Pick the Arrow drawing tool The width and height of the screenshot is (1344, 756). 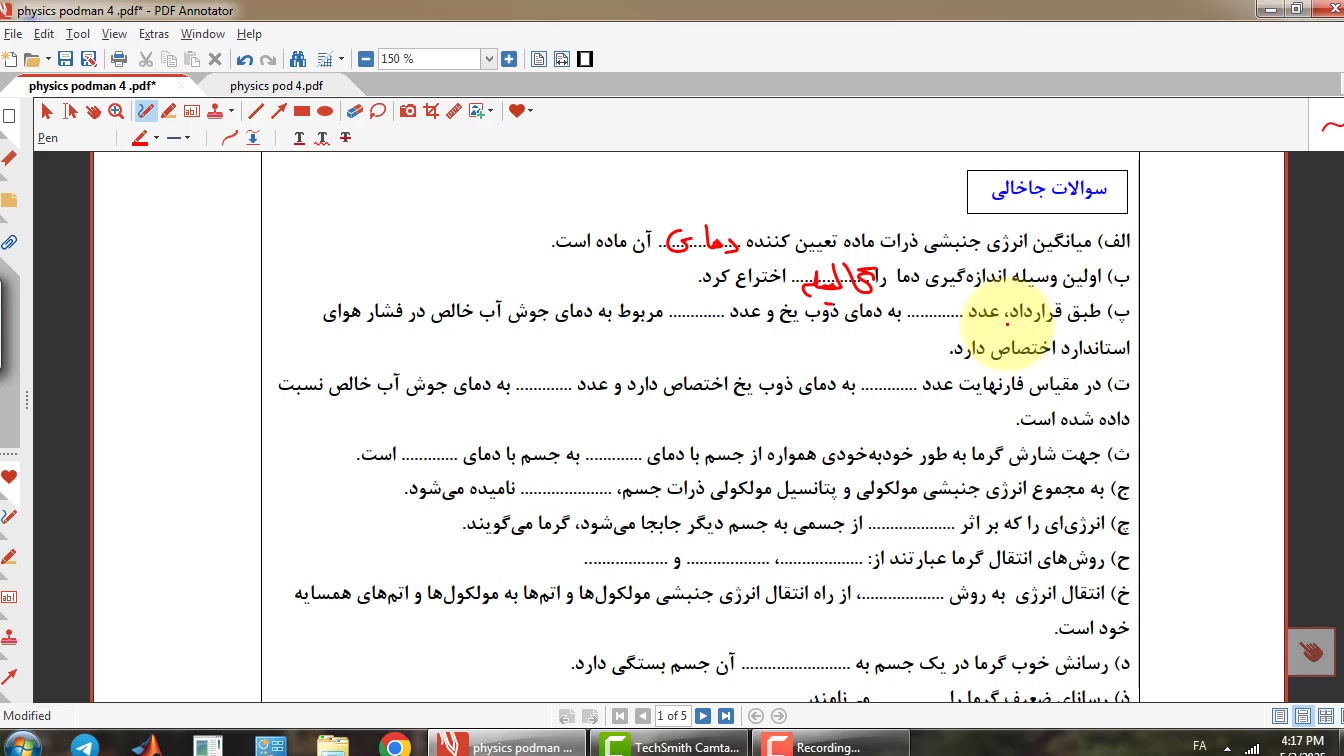(279, 111)
